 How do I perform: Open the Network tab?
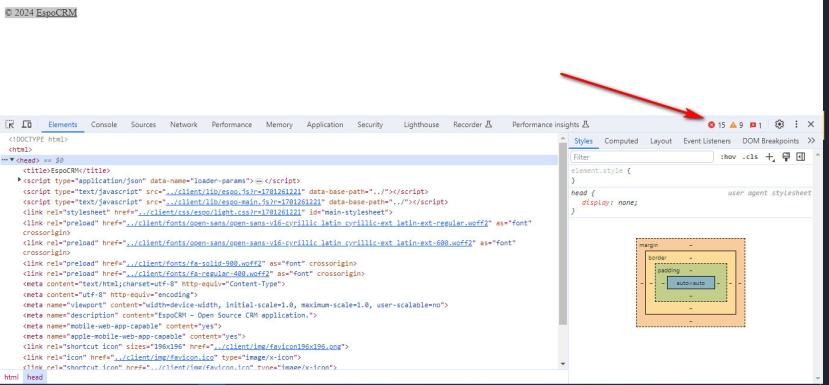183,125
